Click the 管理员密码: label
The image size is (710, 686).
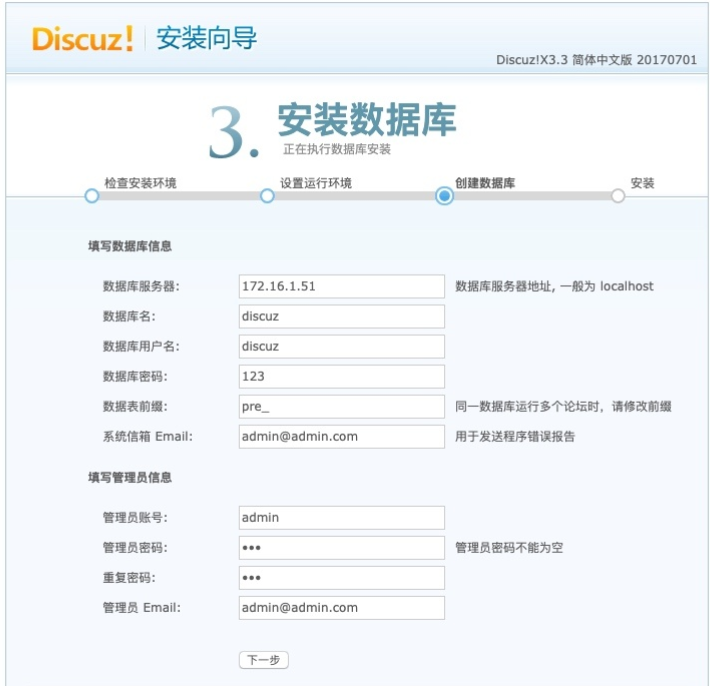point(135,548)
